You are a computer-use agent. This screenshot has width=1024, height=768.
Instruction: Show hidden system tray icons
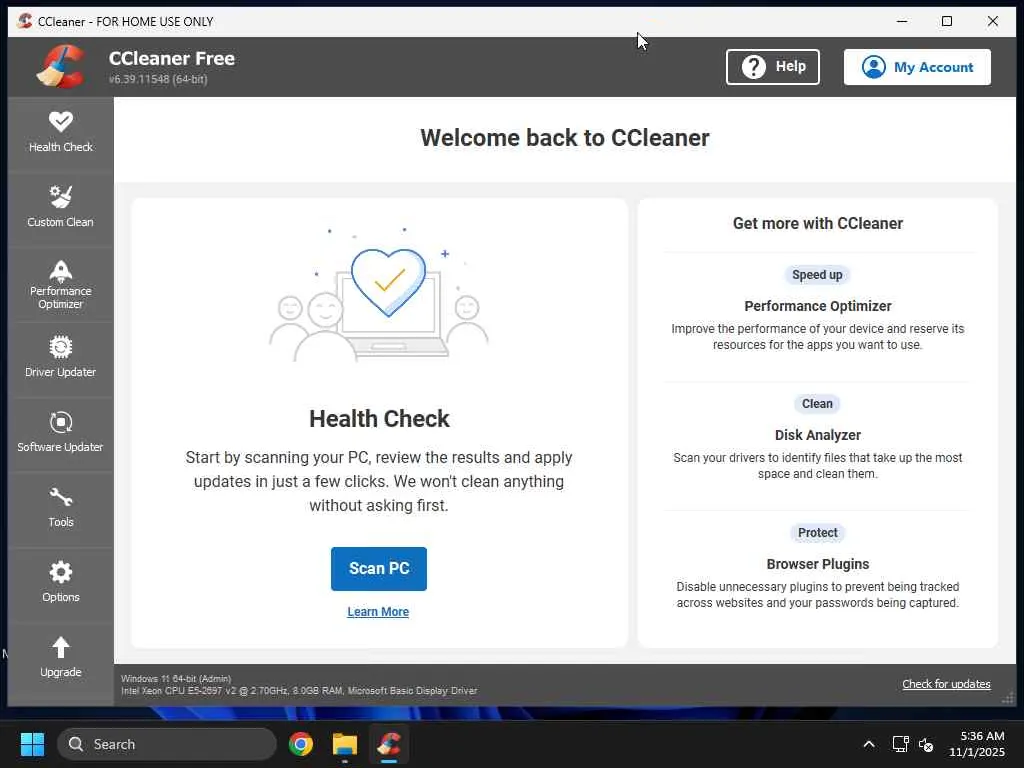pyautogui.click(x=869, y=744)
